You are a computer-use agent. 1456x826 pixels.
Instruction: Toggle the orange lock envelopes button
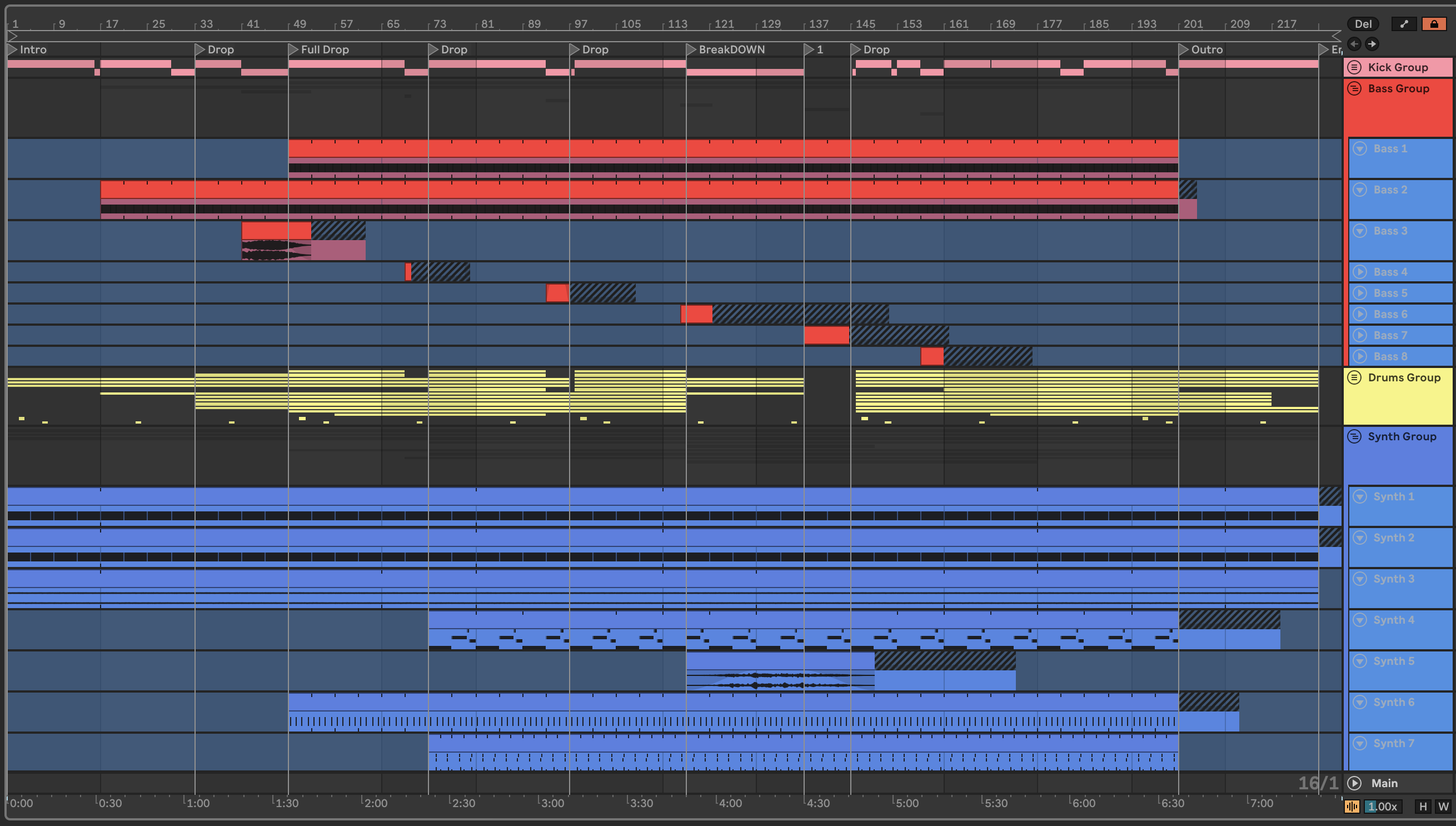(x=1433, y=24)
